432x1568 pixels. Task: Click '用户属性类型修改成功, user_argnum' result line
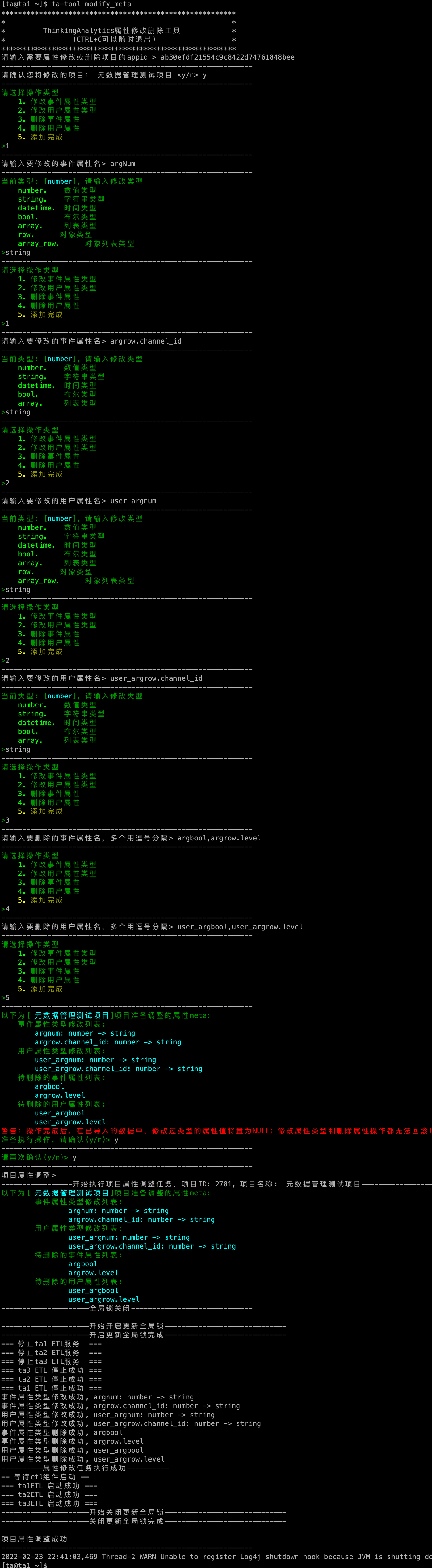[108, 1415]
